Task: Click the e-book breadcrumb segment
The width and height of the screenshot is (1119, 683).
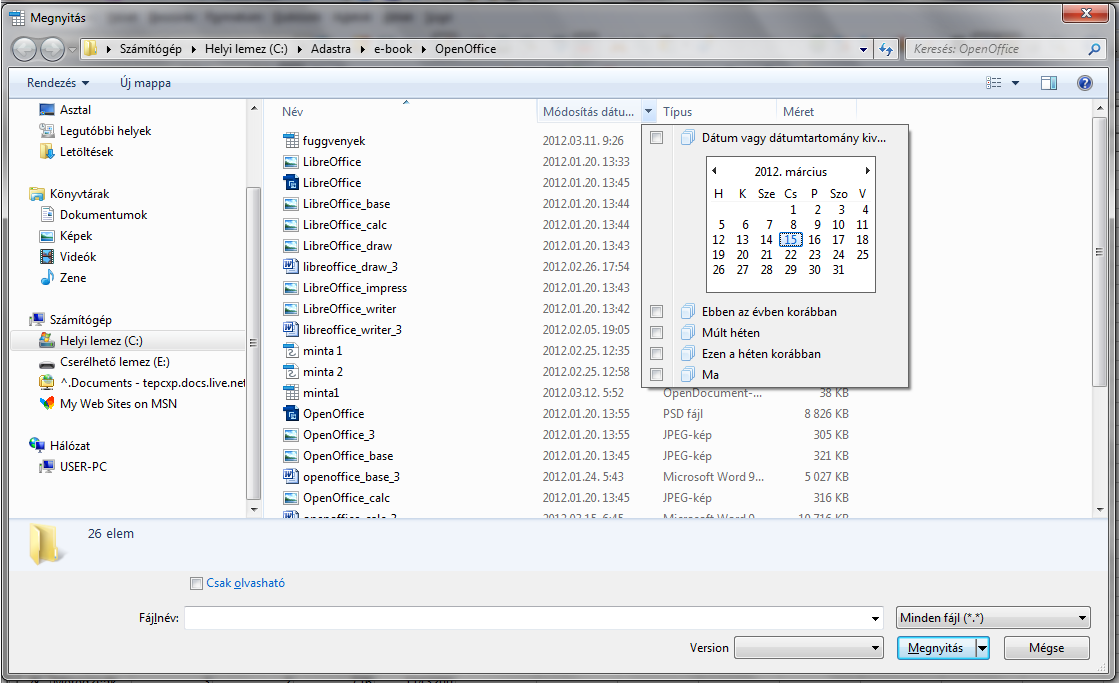Action: pos(393,49)
